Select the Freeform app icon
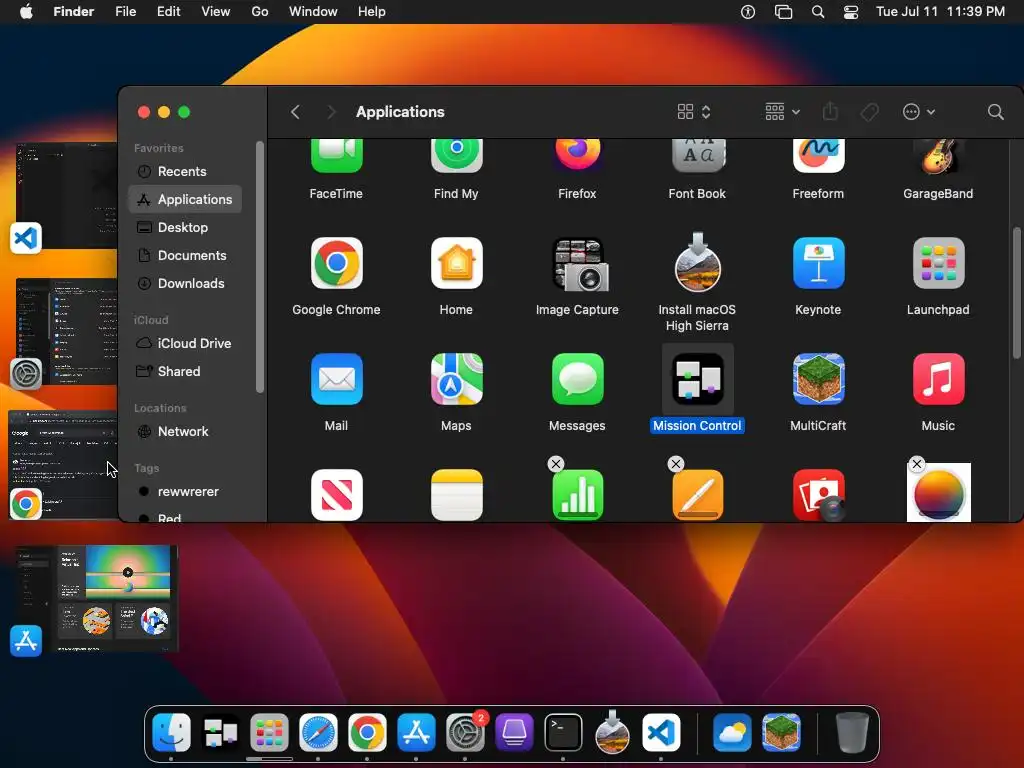Viewport: 1024px width, 768px height. pyautogui.click(x=818, y=155)
